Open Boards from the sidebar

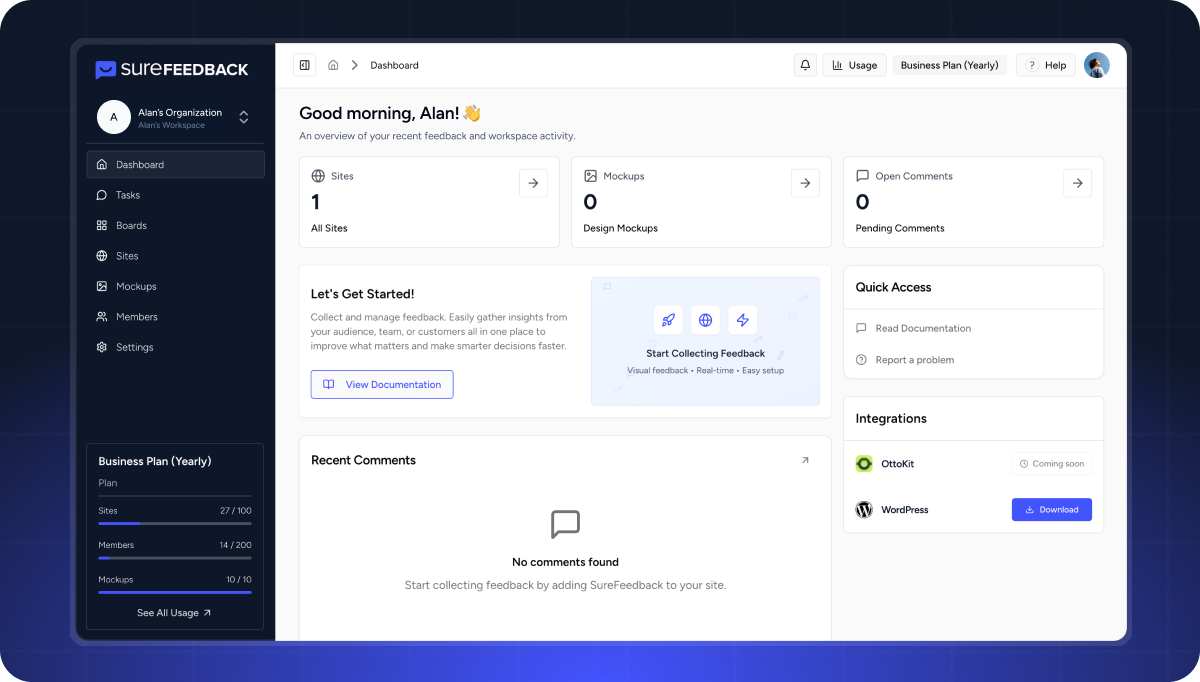click(131, 226)
